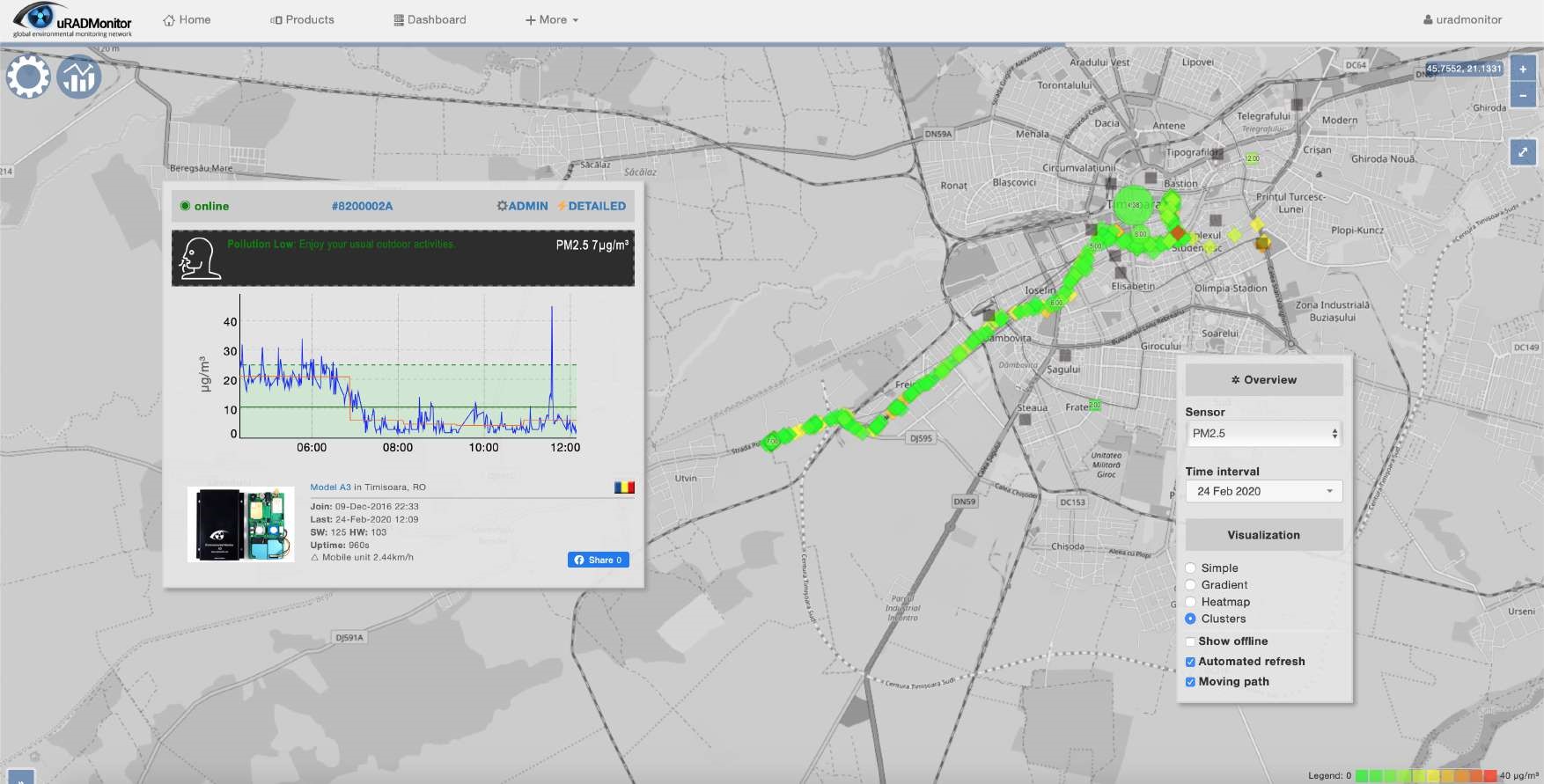Follow the Model A3 link
The height and width of the screenshot is (784, 1544).
tap(330, 487)
